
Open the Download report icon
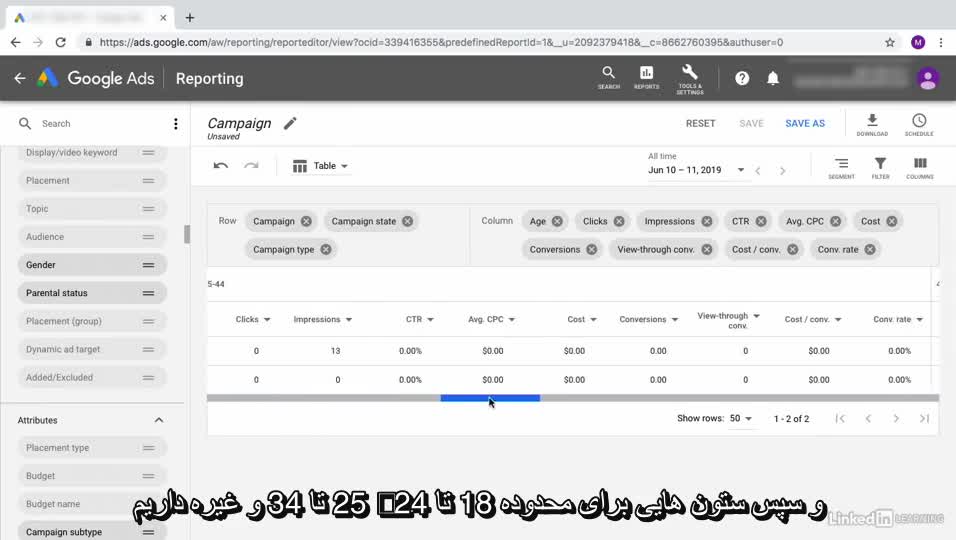pyautogui.click(x=871, y=122)
